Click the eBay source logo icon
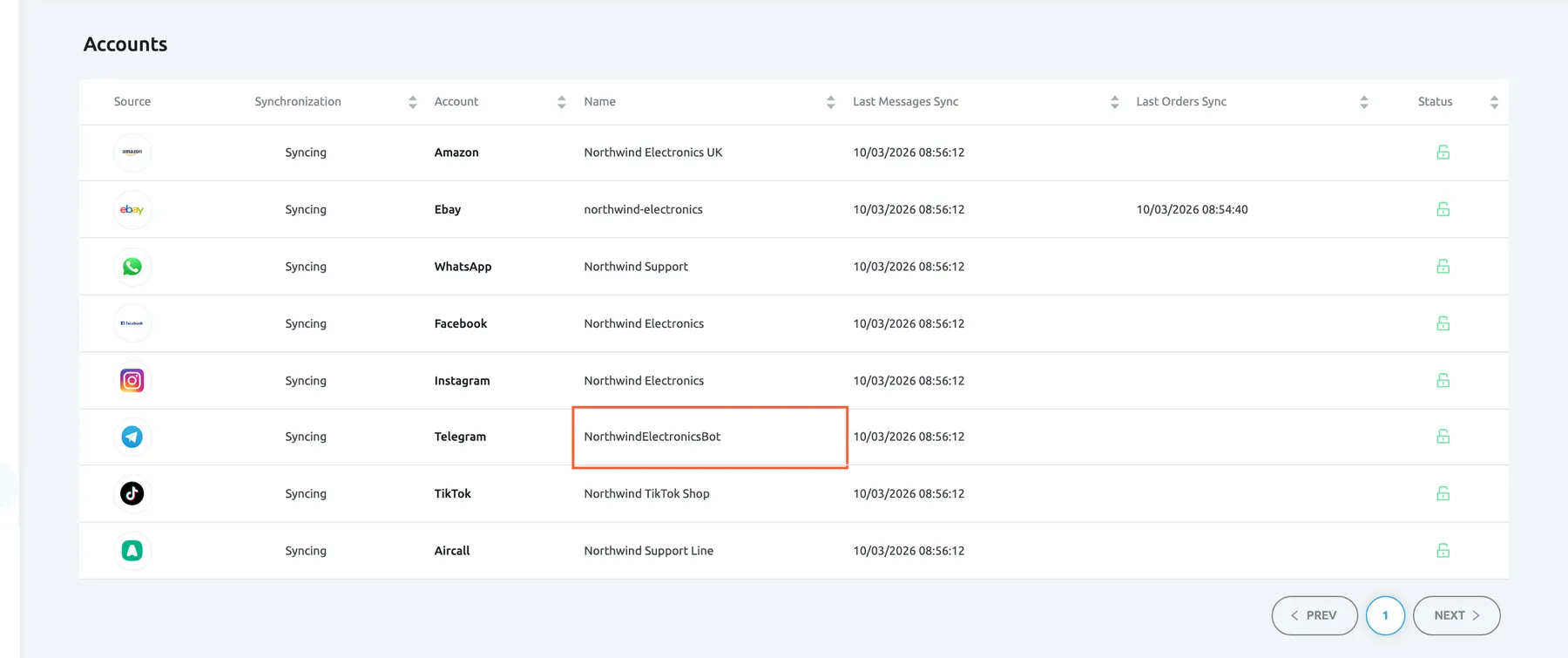This screenshot has height=658, width=1568. (132, 209)
